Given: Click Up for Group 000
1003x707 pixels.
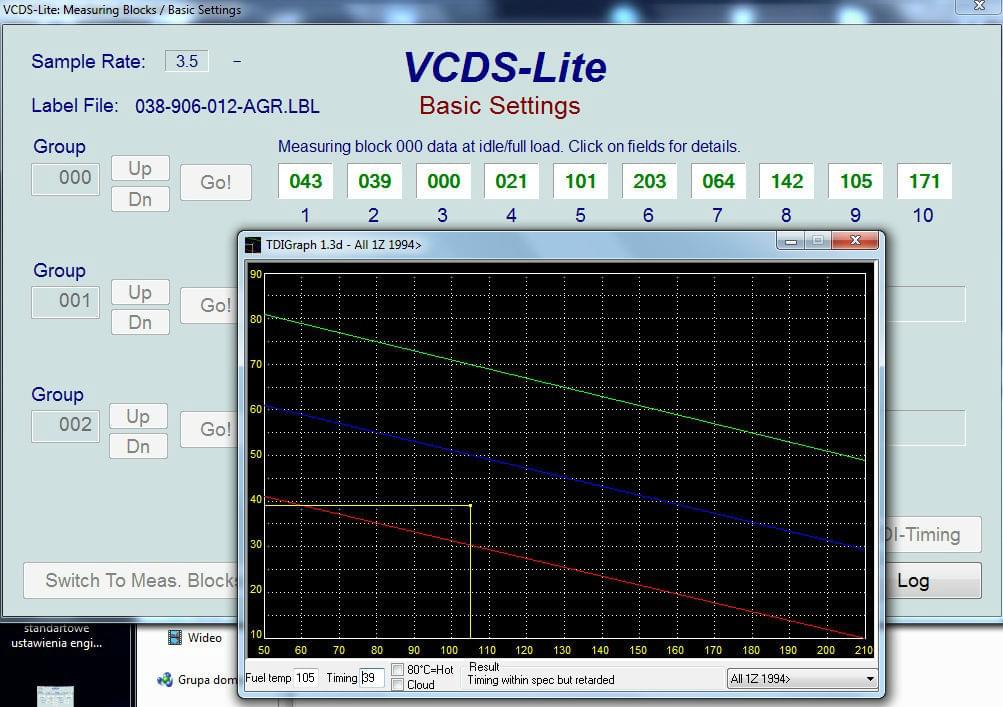Looking at the screenshot, I should point(140,168).
